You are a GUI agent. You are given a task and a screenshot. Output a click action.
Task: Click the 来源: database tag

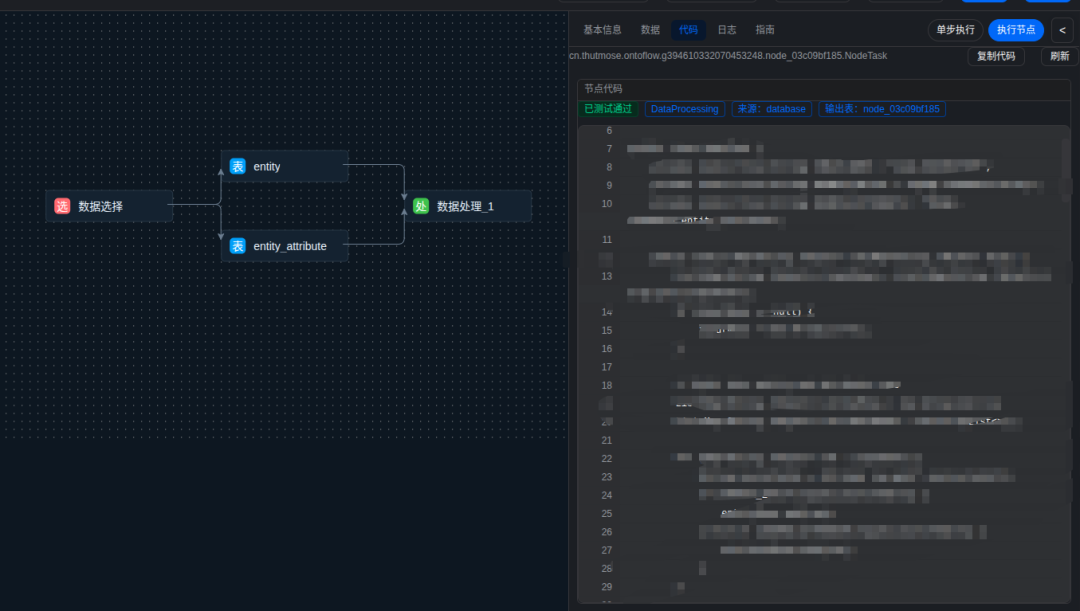pos(771,109)
